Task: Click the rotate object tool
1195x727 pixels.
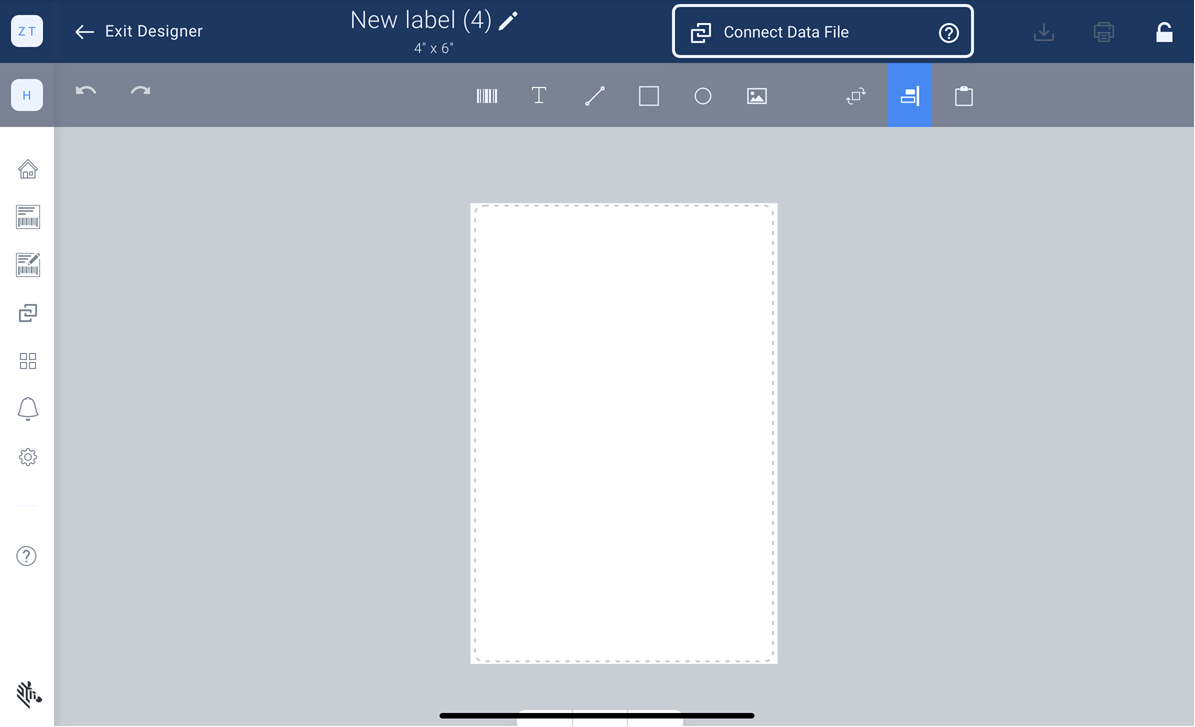Action: point(855,95)
